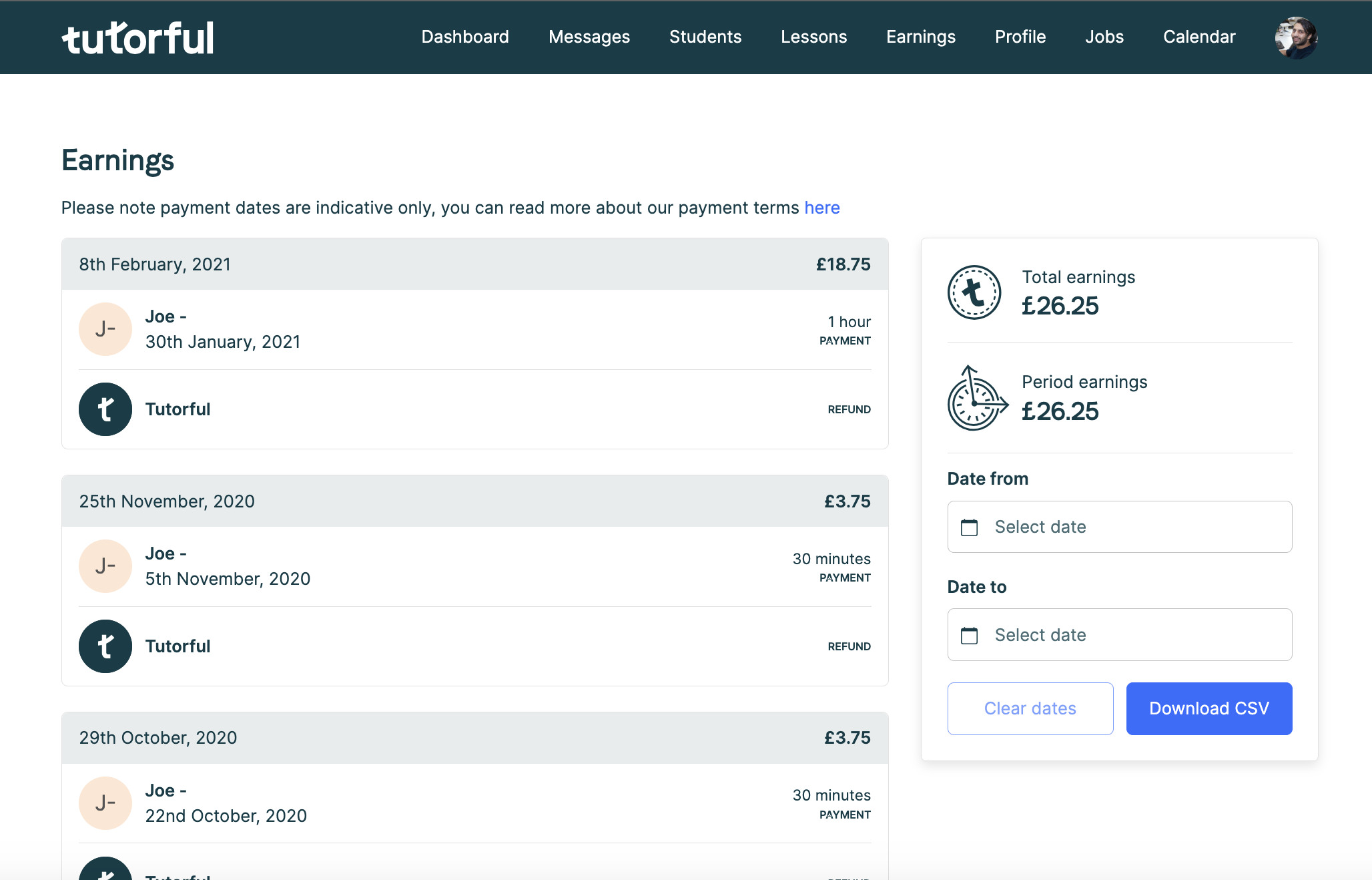Click the calendar icon in Date to

point(969,635)
